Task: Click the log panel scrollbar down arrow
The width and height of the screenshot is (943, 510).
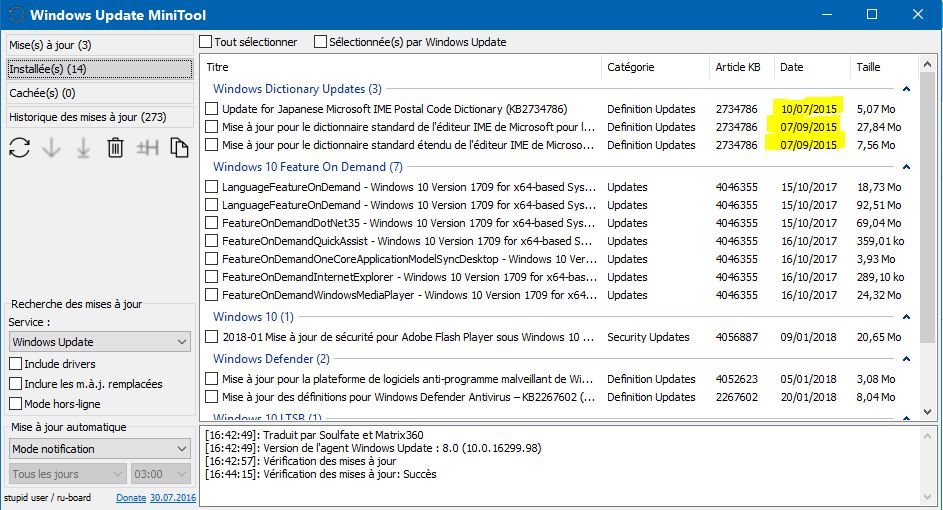Action: coord(927,497)
